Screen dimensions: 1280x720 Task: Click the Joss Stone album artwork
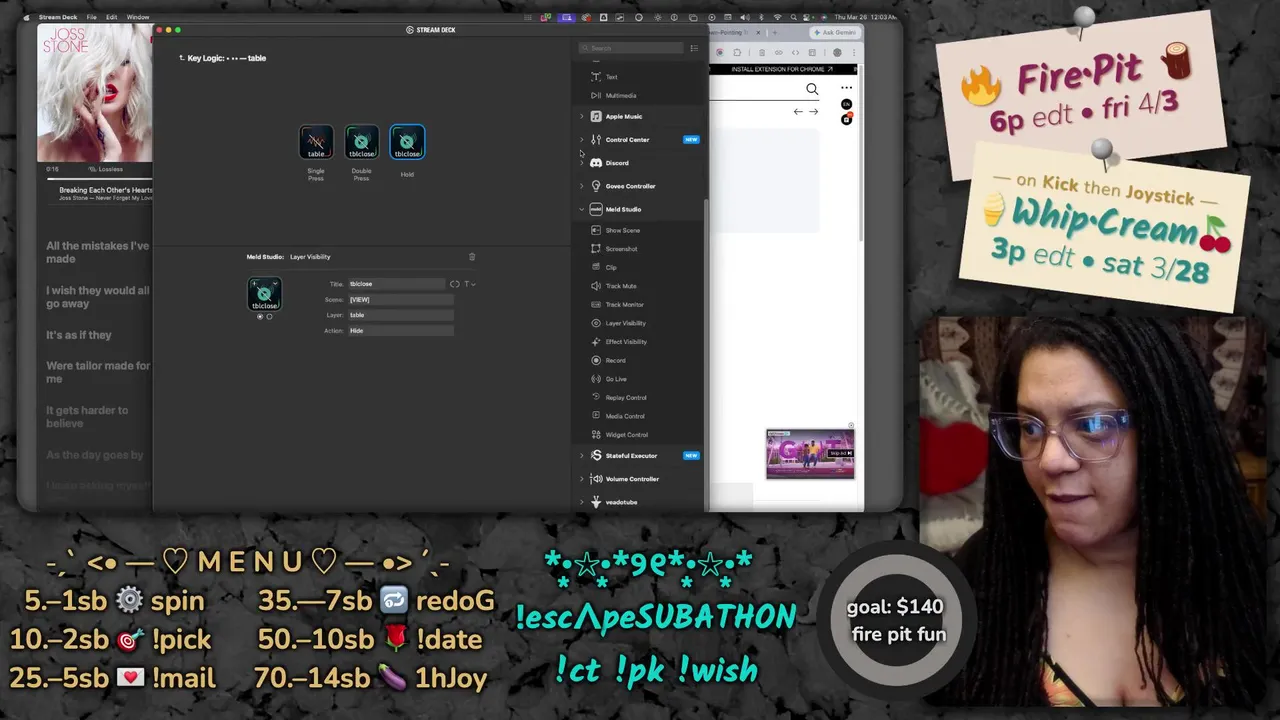coord(95,93)
